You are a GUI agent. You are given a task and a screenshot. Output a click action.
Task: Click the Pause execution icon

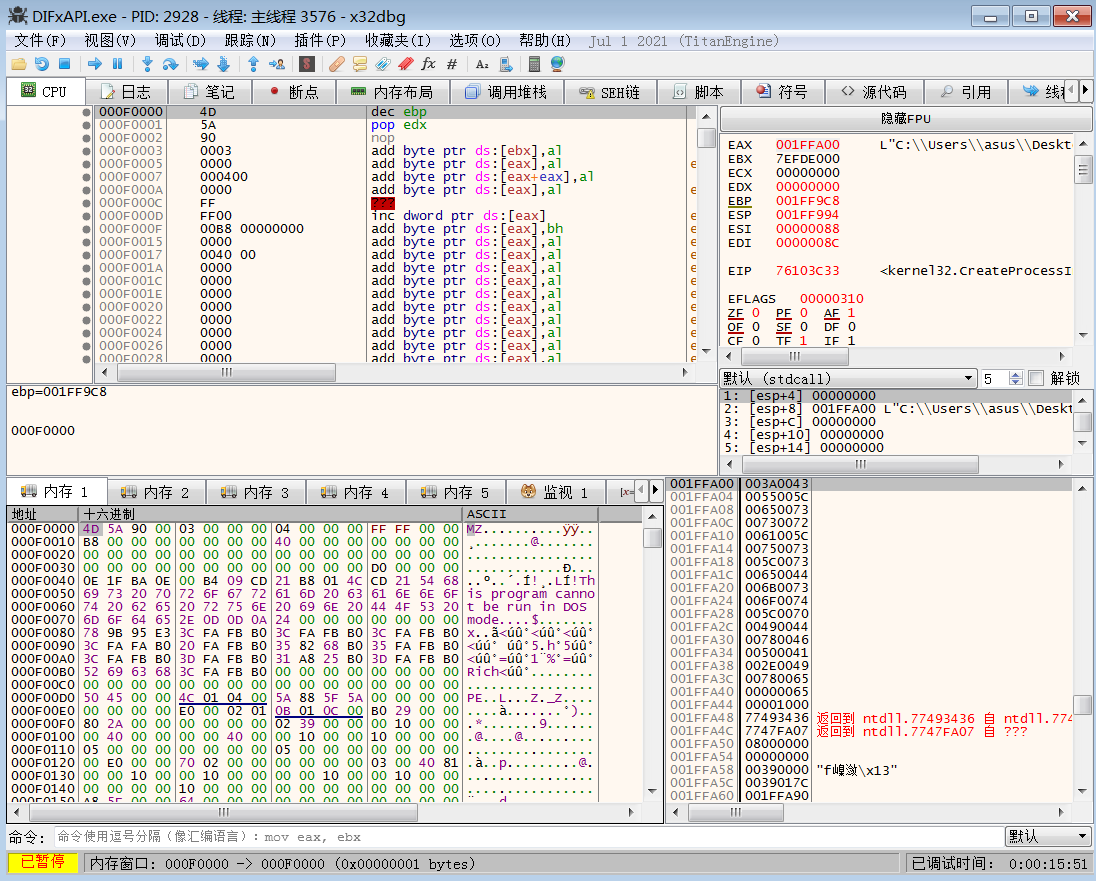click(x=117, y=63)
